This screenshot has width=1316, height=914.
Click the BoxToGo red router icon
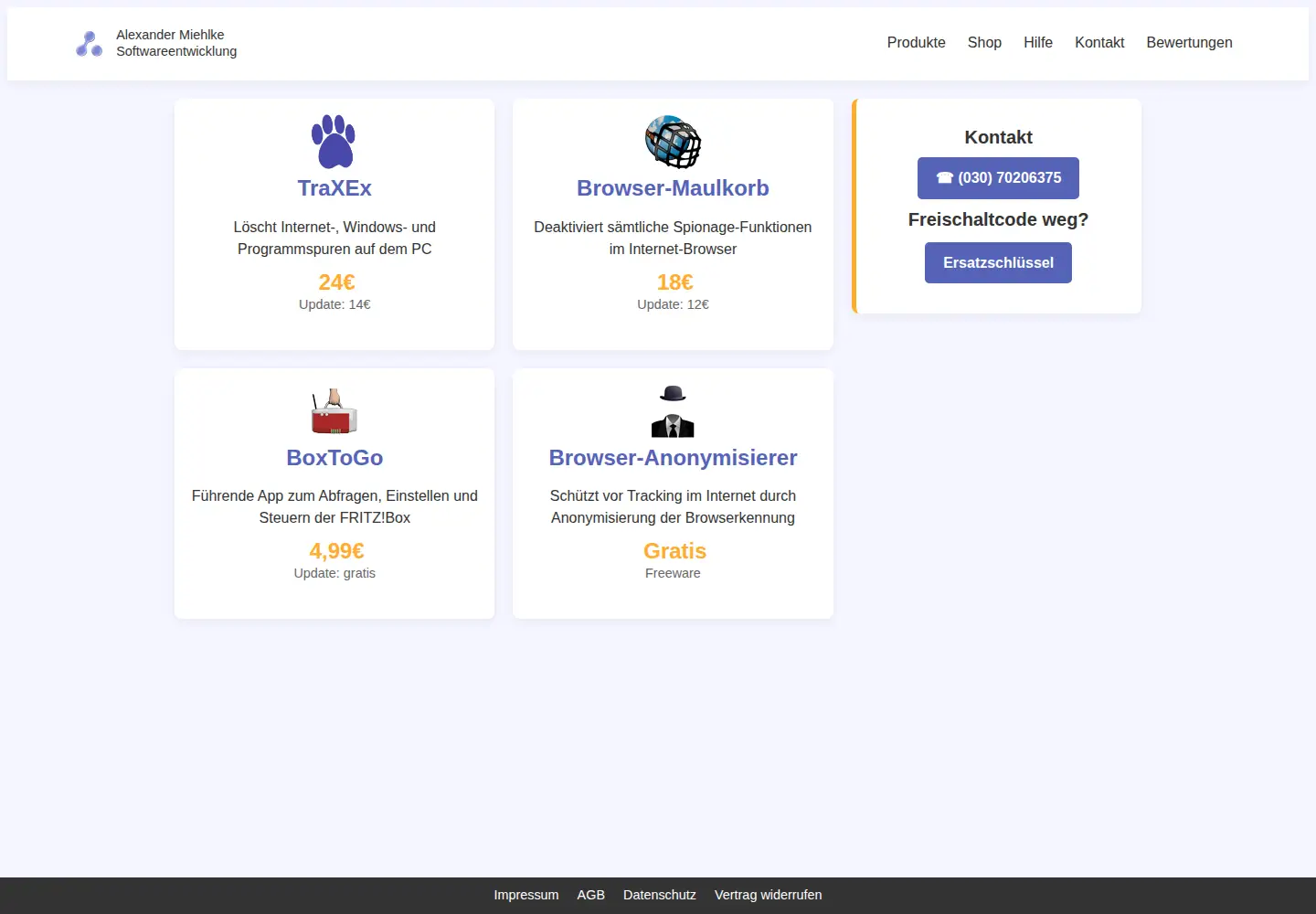(334, 411)
